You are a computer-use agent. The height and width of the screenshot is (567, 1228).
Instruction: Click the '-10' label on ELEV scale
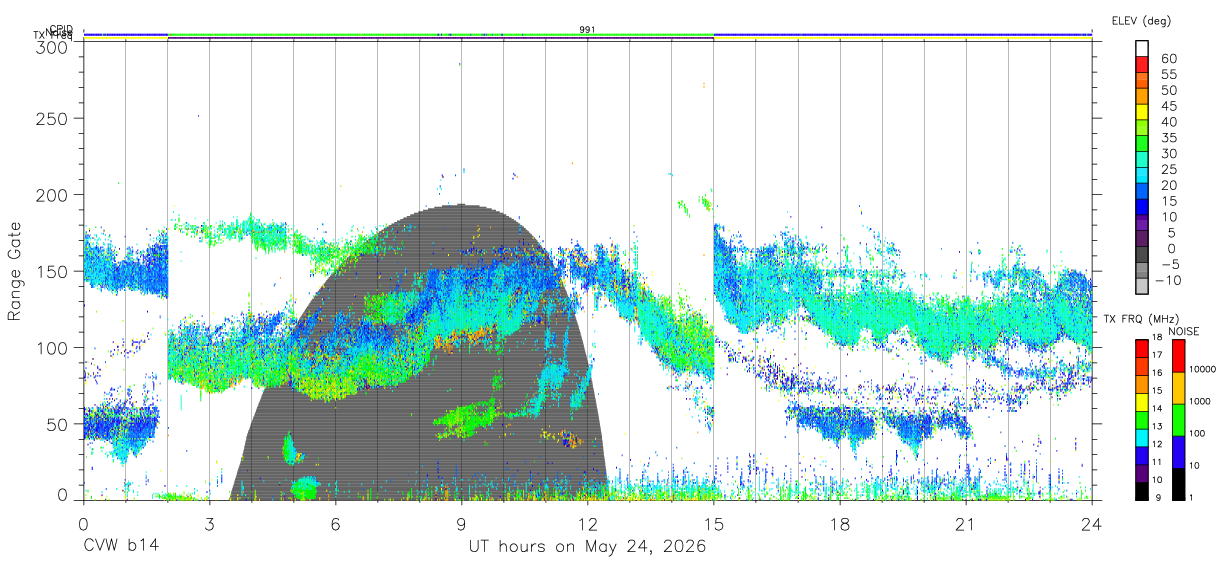point(1167,280)
